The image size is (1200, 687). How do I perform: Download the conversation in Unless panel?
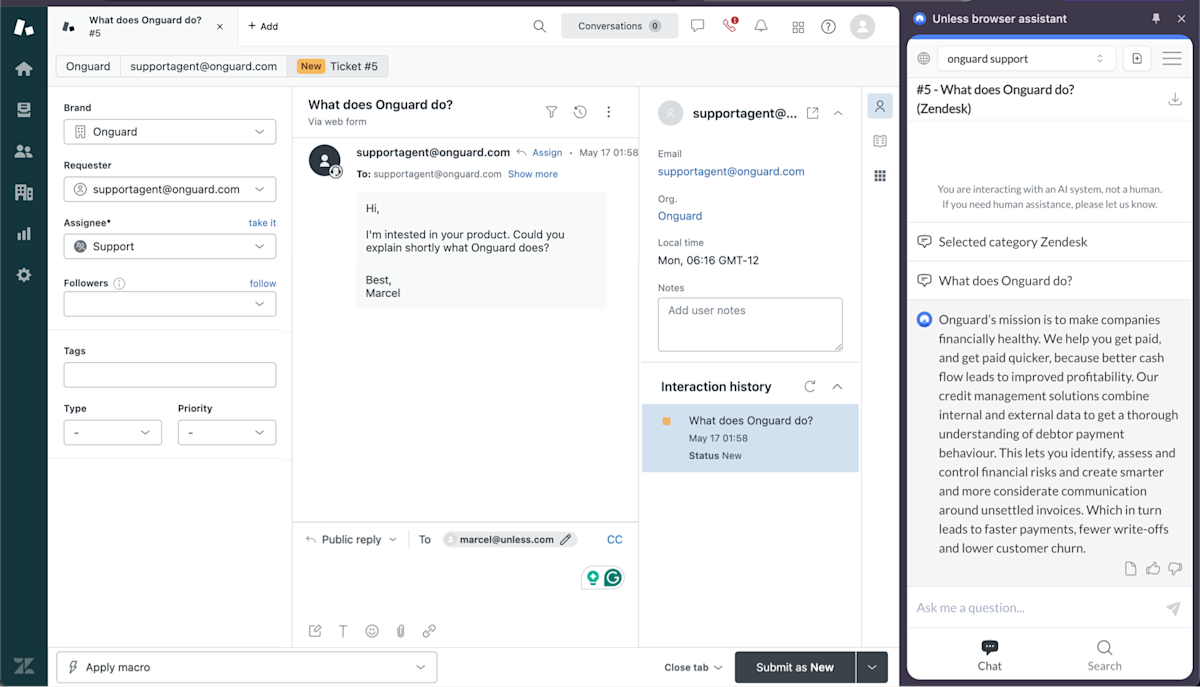[x=1175, y=99]
